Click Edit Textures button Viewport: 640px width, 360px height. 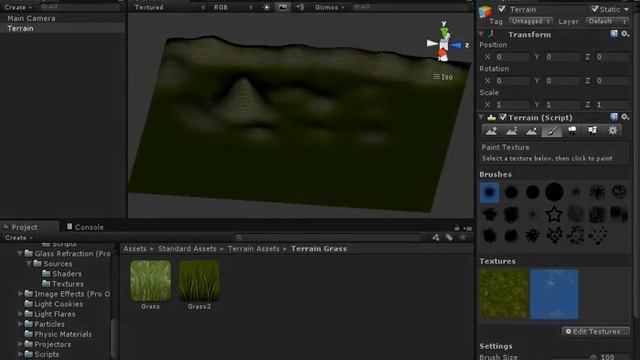coord(596,332)
